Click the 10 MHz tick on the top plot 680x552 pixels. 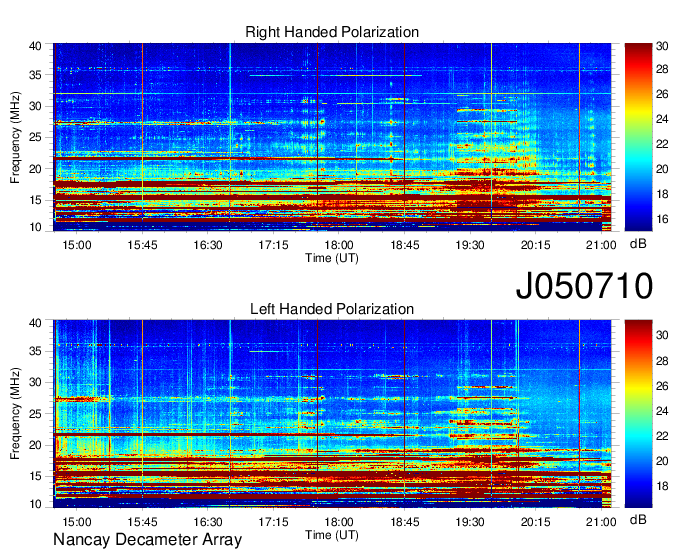[35, 227]
